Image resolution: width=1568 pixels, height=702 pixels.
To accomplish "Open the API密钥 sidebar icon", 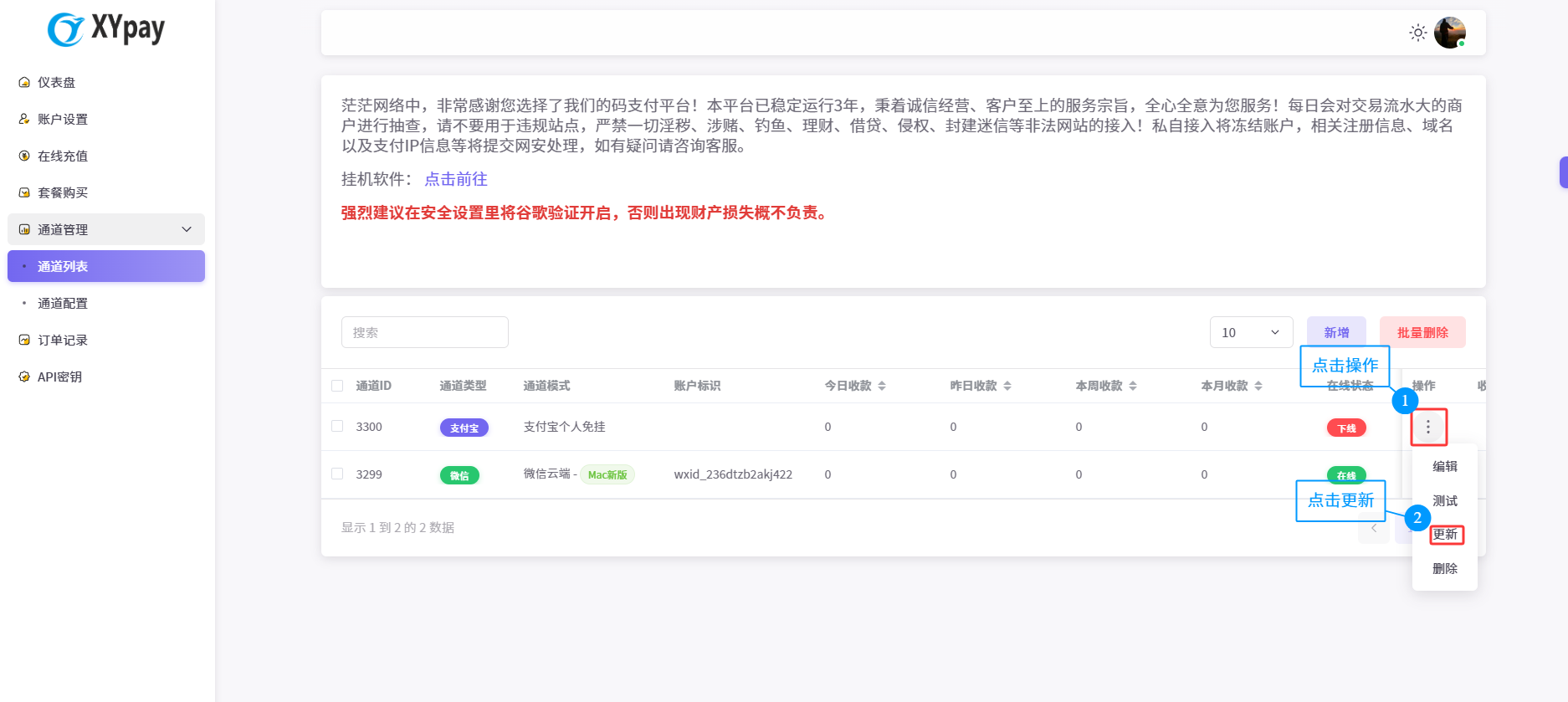I will coord(24,377).
